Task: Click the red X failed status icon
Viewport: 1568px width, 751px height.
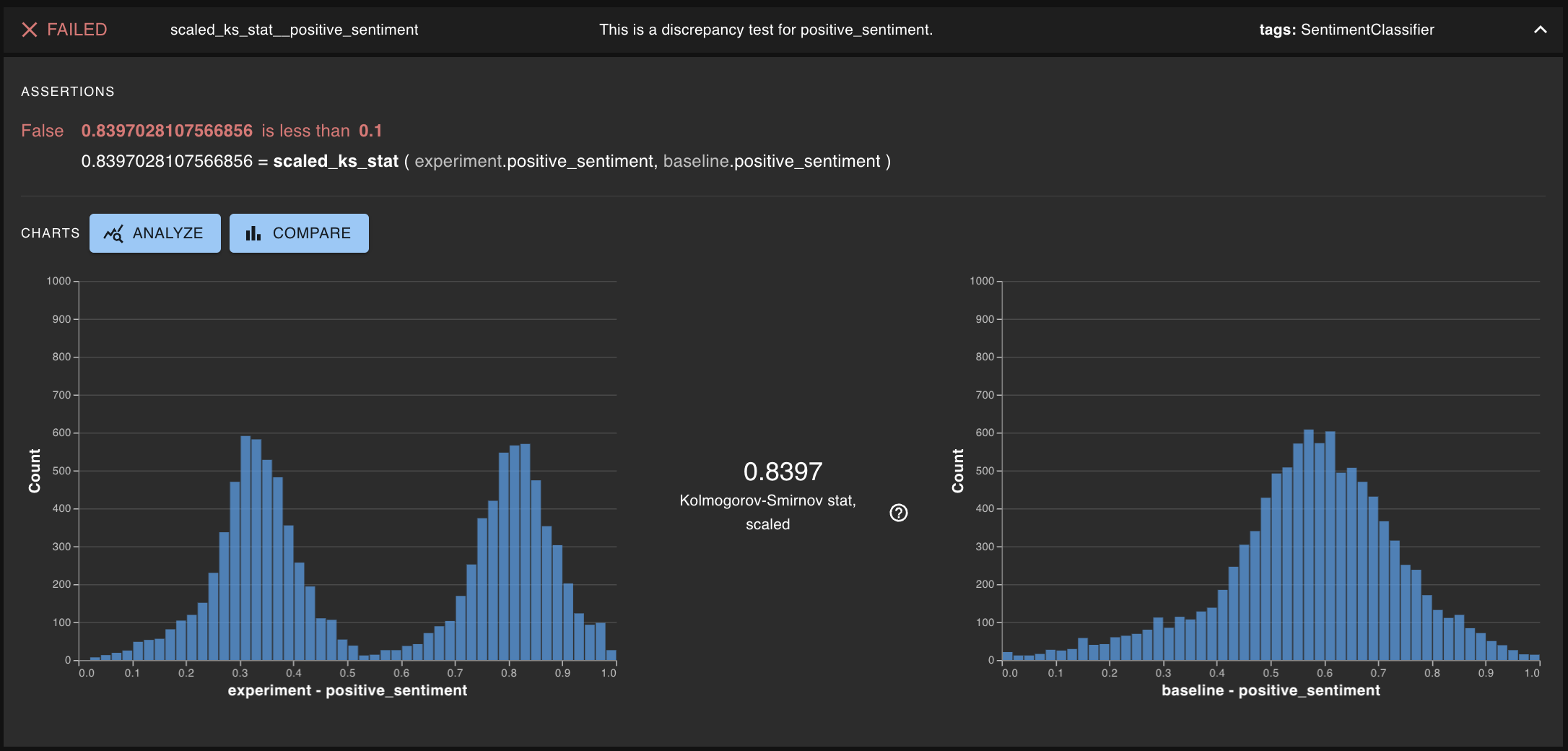Action: tap(30, 30)
